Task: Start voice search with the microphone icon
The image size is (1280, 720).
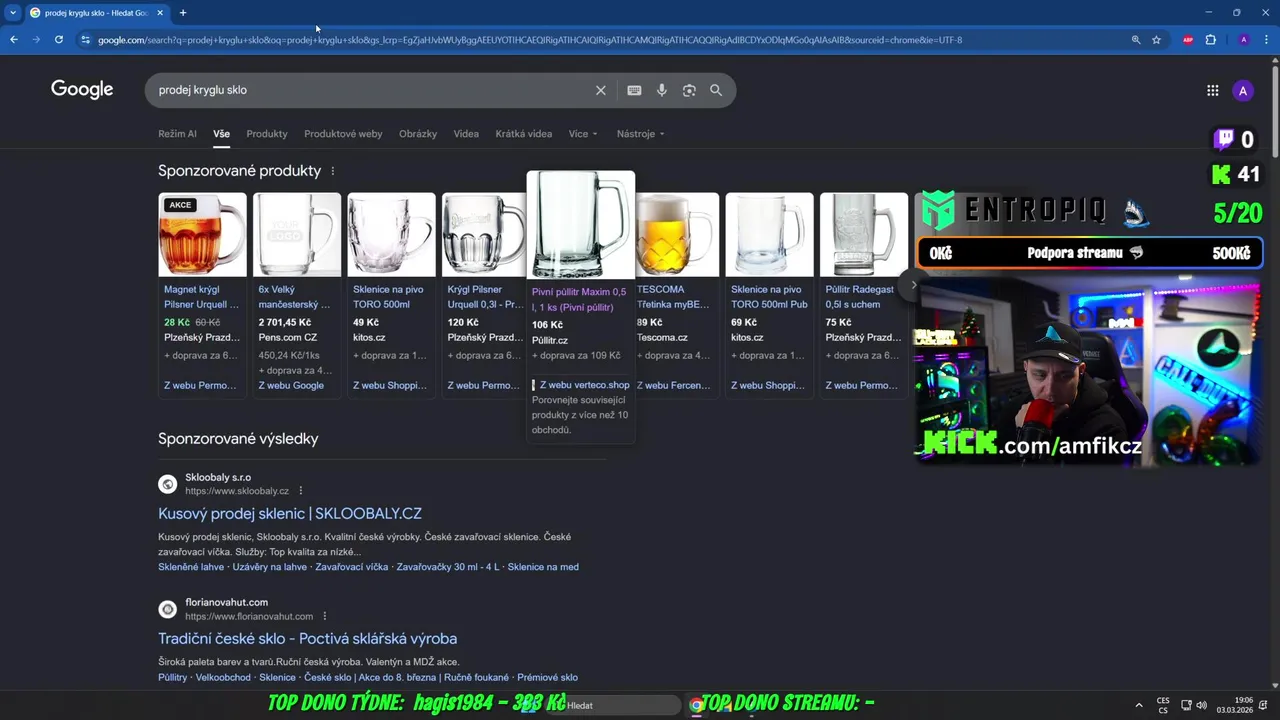Action: point(661,90)
